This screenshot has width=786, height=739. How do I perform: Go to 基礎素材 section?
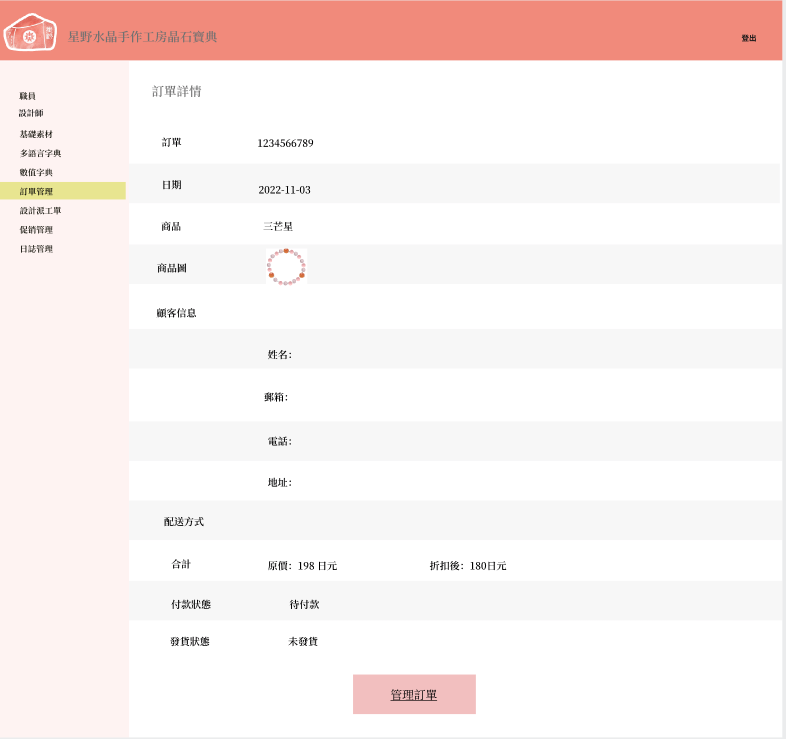point(36,134)
